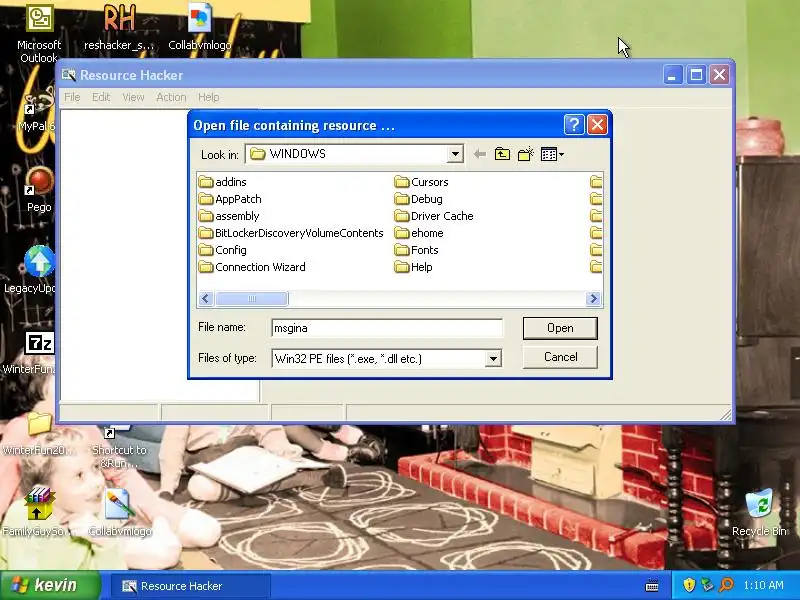Select the Connection Wizard folder
The width and height of the screenshot is (800, 600).
pyautogui.click(x=252, y=267)
